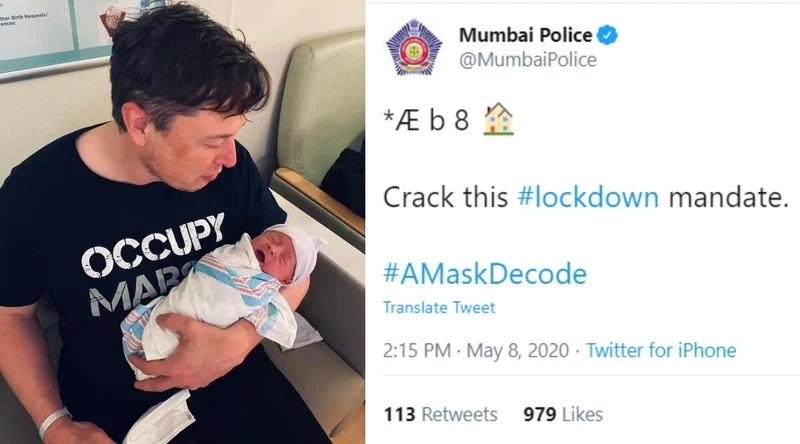
Task: Click Translate Tweet
Action: [439, 307]
